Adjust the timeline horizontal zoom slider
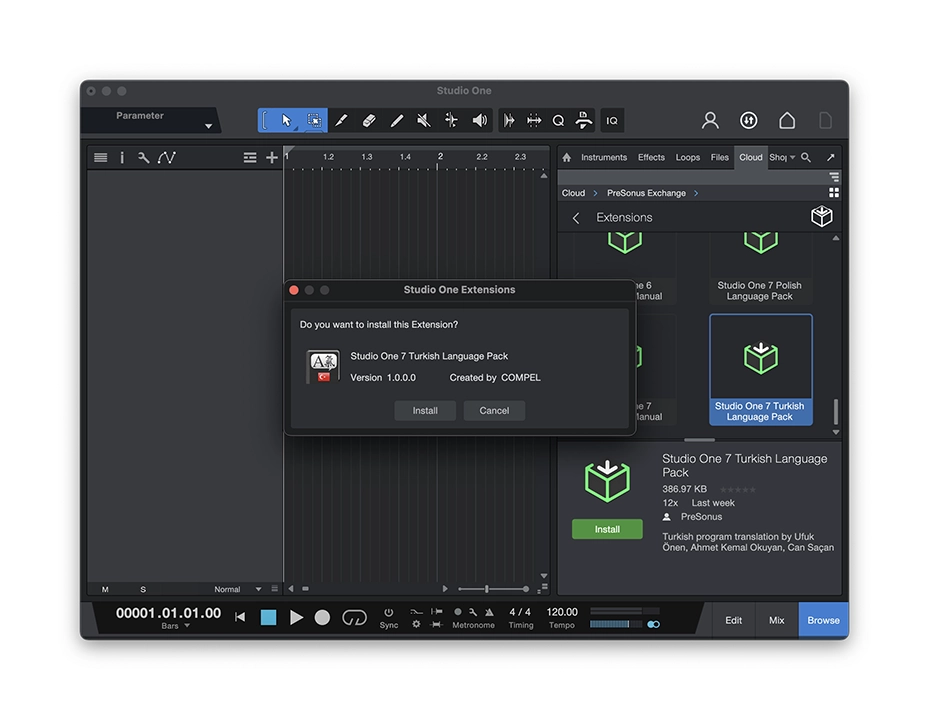 pos(487,589)
